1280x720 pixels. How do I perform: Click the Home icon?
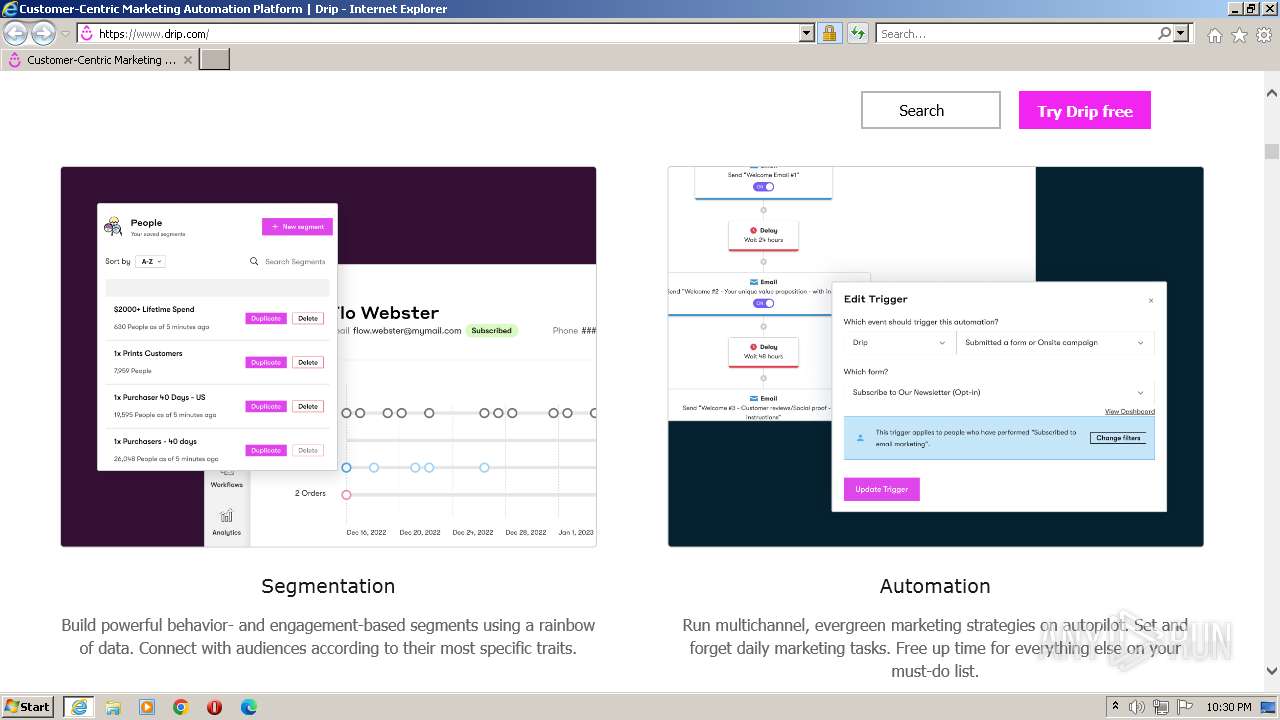1214,35
